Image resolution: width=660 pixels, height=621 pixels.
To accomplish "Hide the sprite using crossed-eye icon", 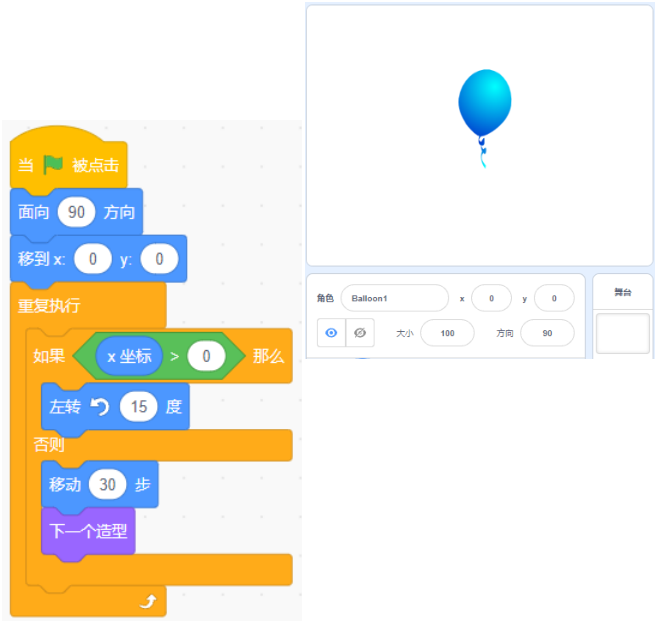I will (x=360, y=333).
